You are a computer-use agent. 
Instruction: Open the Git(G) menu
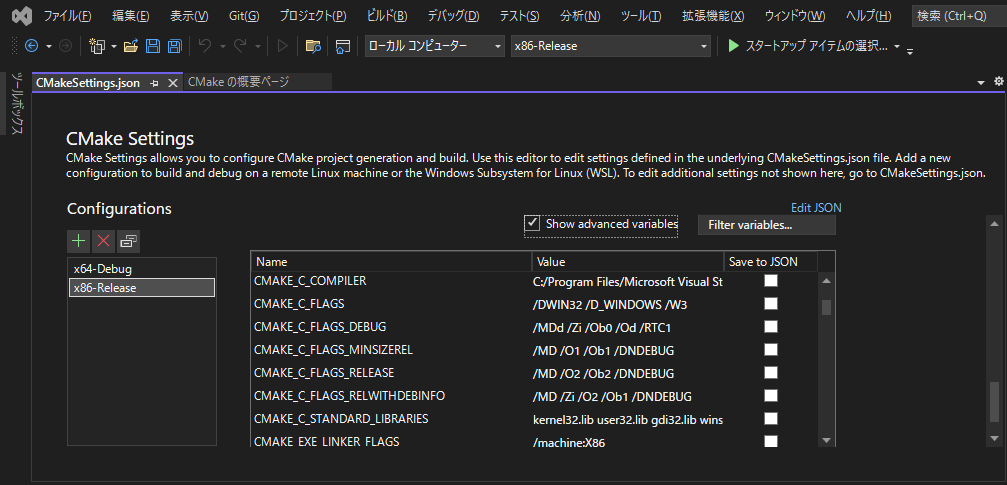click(x=244, y=16)
